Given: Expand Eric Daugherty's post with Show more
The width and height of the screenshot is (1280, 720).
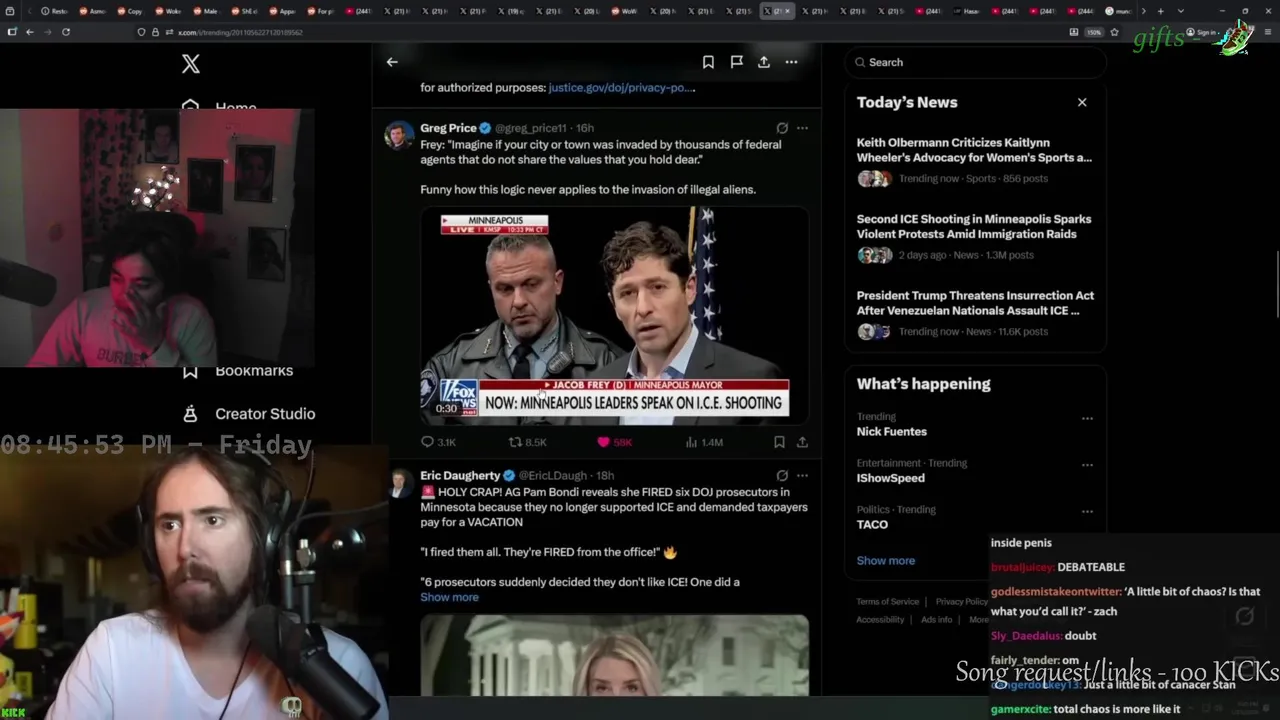Looking at the screenshot, I should [x=449, y=597].
